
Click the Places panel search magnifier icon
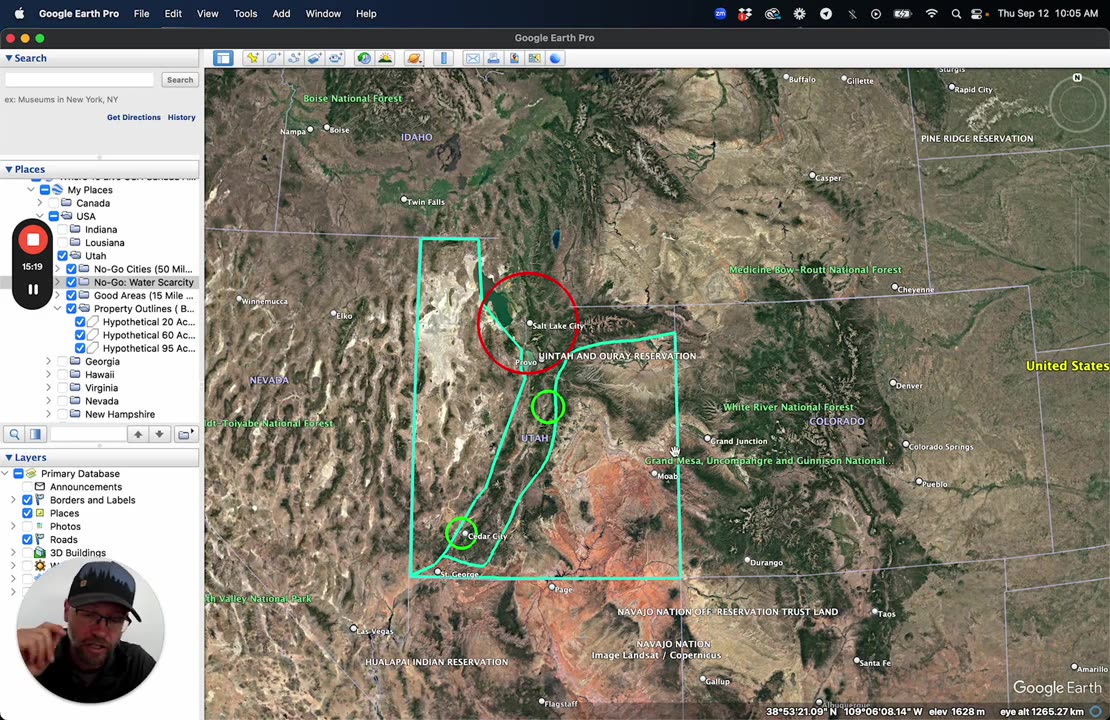[x=14, y=434]
